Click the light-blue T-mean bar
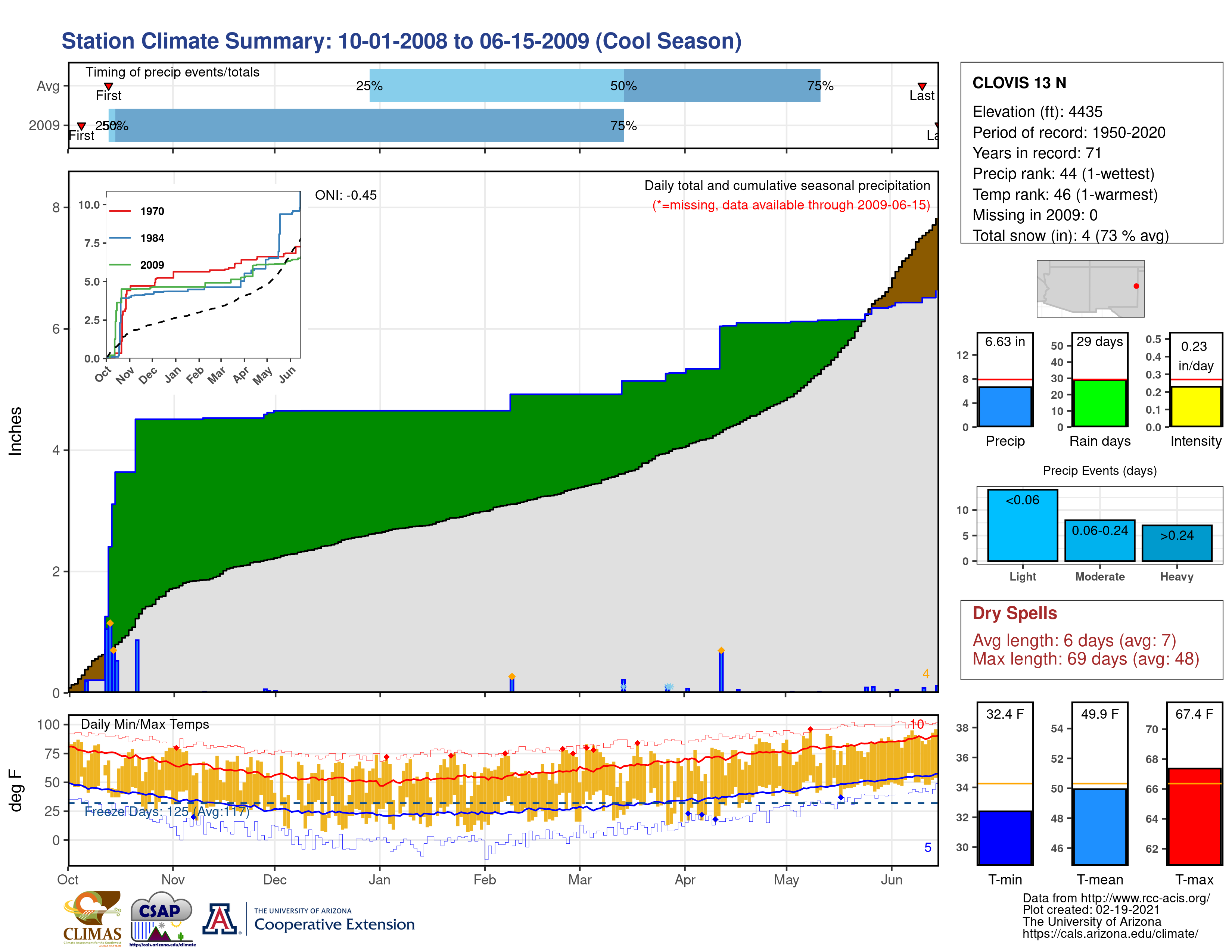1232x952 pixels. pyautogui.click(x=1099, y=826)
